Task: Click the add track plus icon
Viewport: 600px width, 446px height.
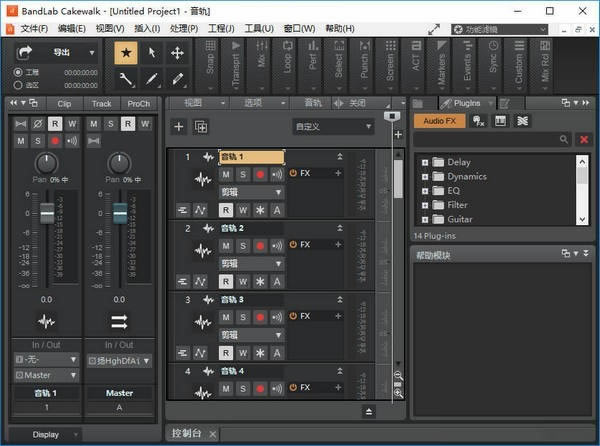Action: [179, 126]
